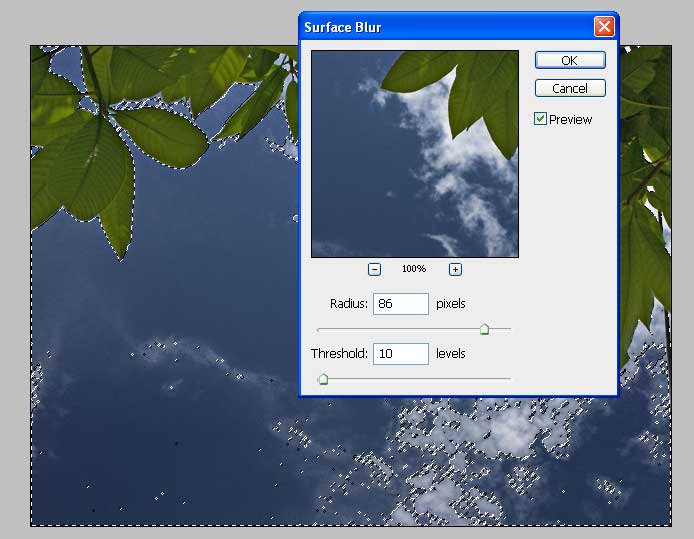Click the blur preview thumbnail
This screenshot has width=694, height=539.
coord(415,154)
